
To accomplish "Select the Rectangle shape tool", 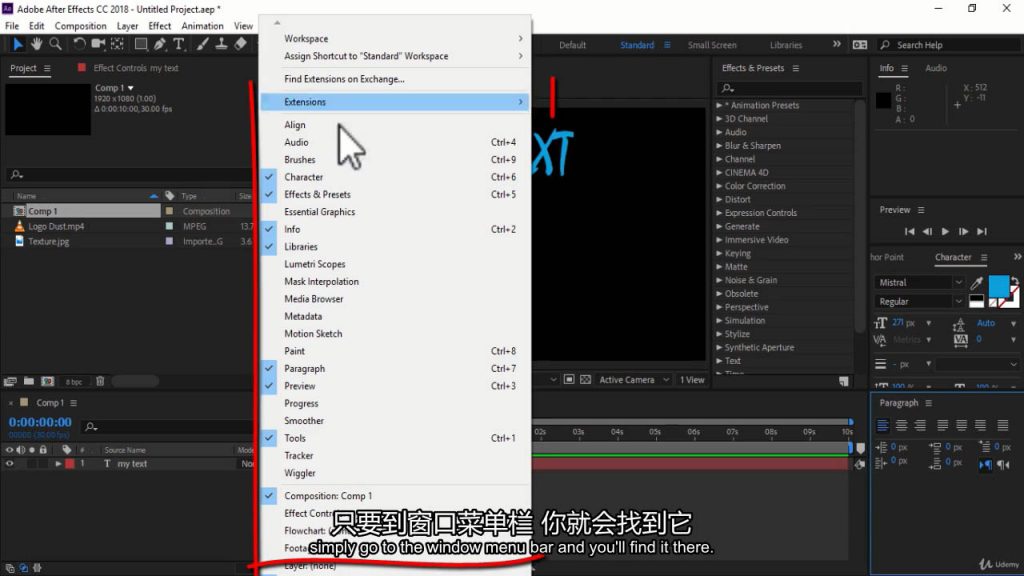I will [140, 44].
